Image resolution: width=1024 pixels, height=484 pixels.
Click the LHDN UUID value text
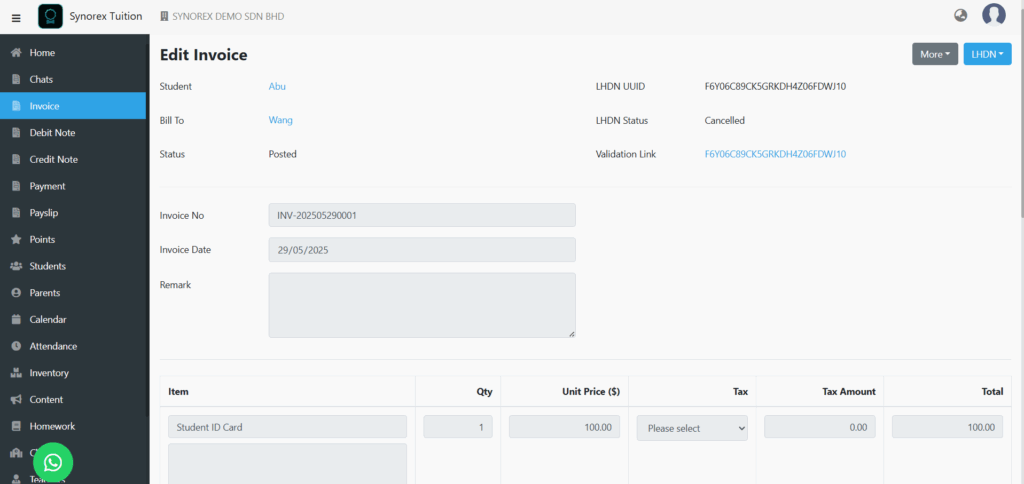[775, 86]
